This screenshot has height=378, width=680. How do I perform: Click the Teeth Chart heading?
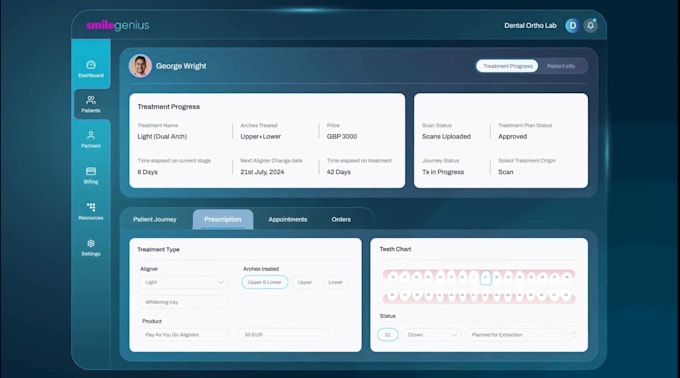(395, 249)
